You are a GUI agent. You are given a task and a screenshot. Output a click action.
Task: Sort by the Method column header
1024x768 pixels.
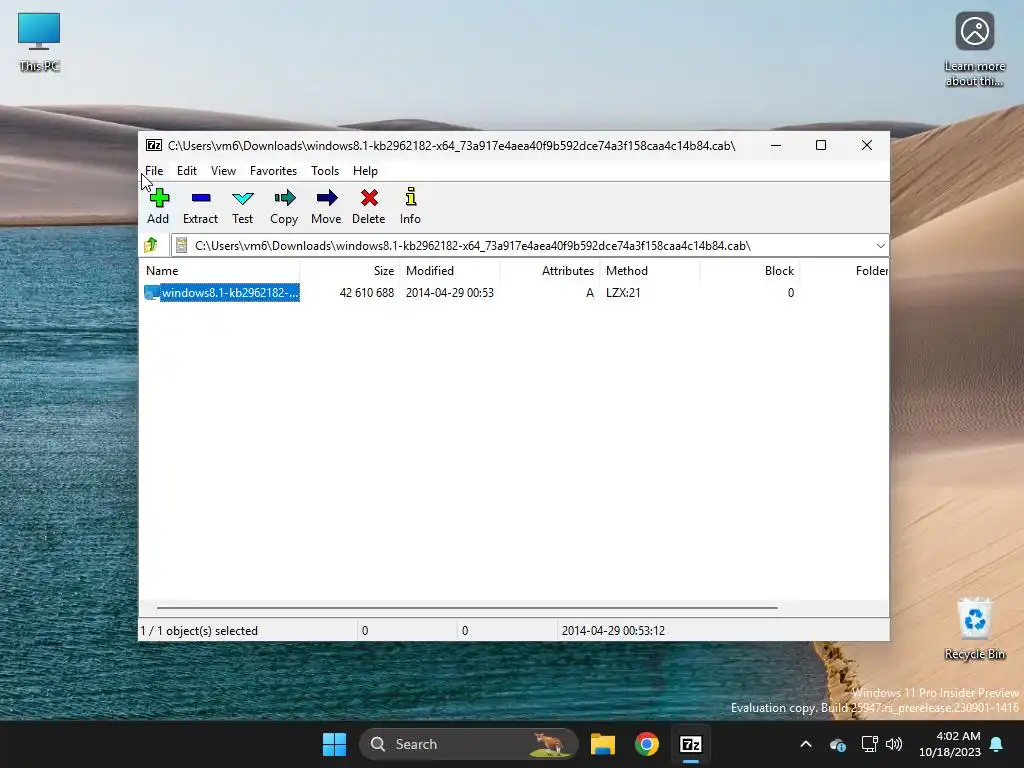tap(650, 270)
